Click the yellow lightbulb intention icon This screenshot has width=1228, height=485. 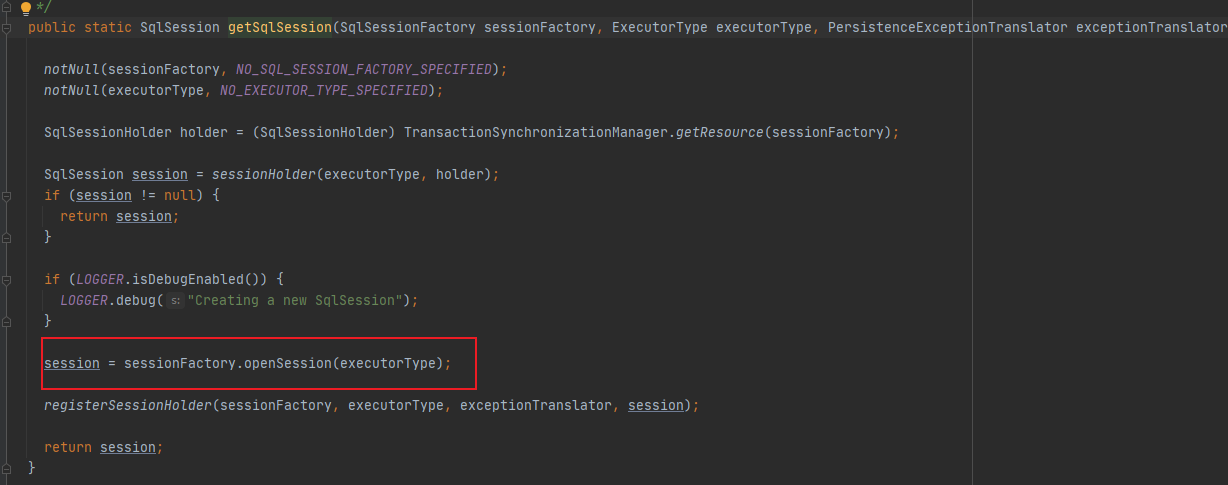point(27,7)
